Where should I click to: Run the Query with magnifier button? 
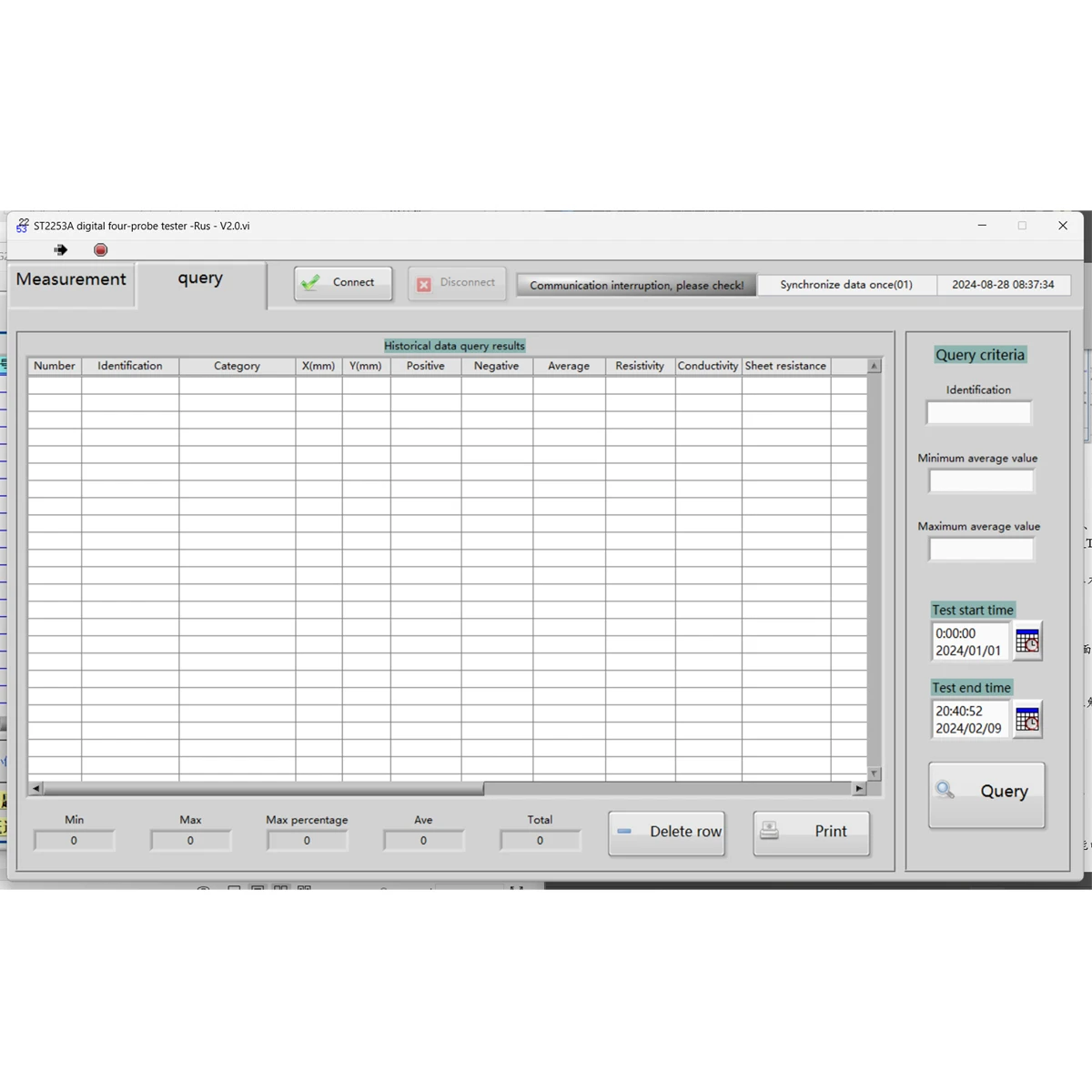pyautogui.click(x=986, y=794)
